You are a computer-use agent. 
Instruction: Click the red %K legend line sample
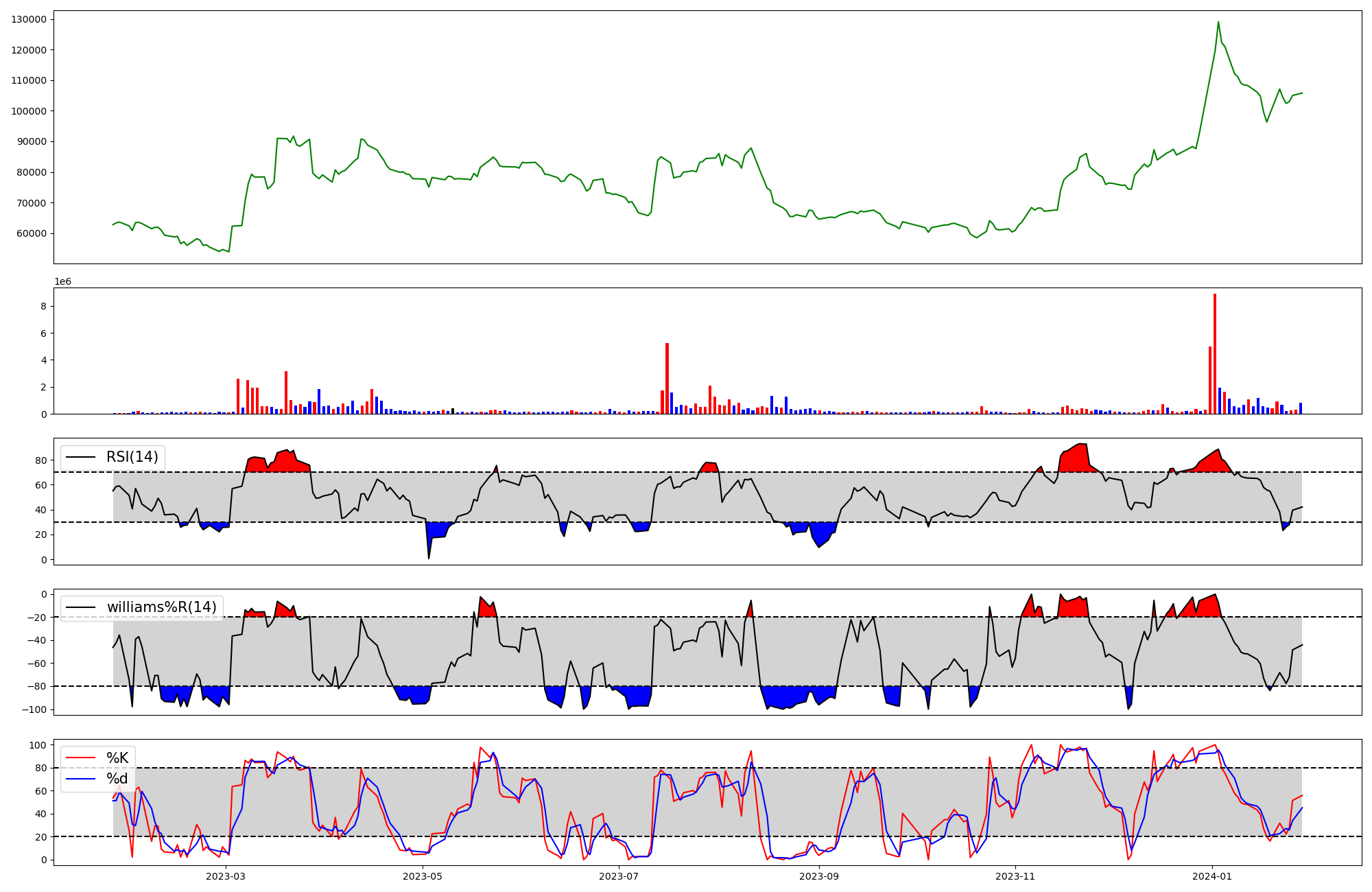coord(80,758)
